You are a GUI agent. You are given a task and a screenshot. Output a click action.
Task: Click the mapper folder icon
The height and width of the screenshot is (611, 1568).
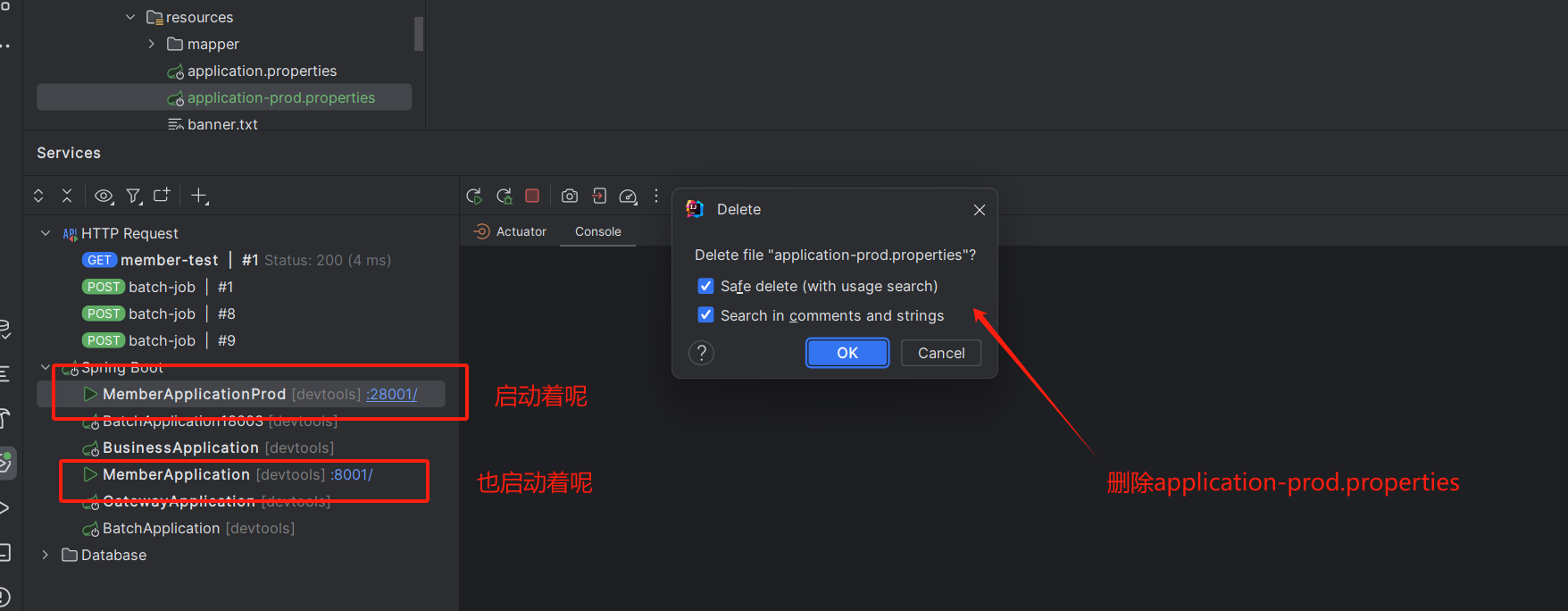pos(175,44)
